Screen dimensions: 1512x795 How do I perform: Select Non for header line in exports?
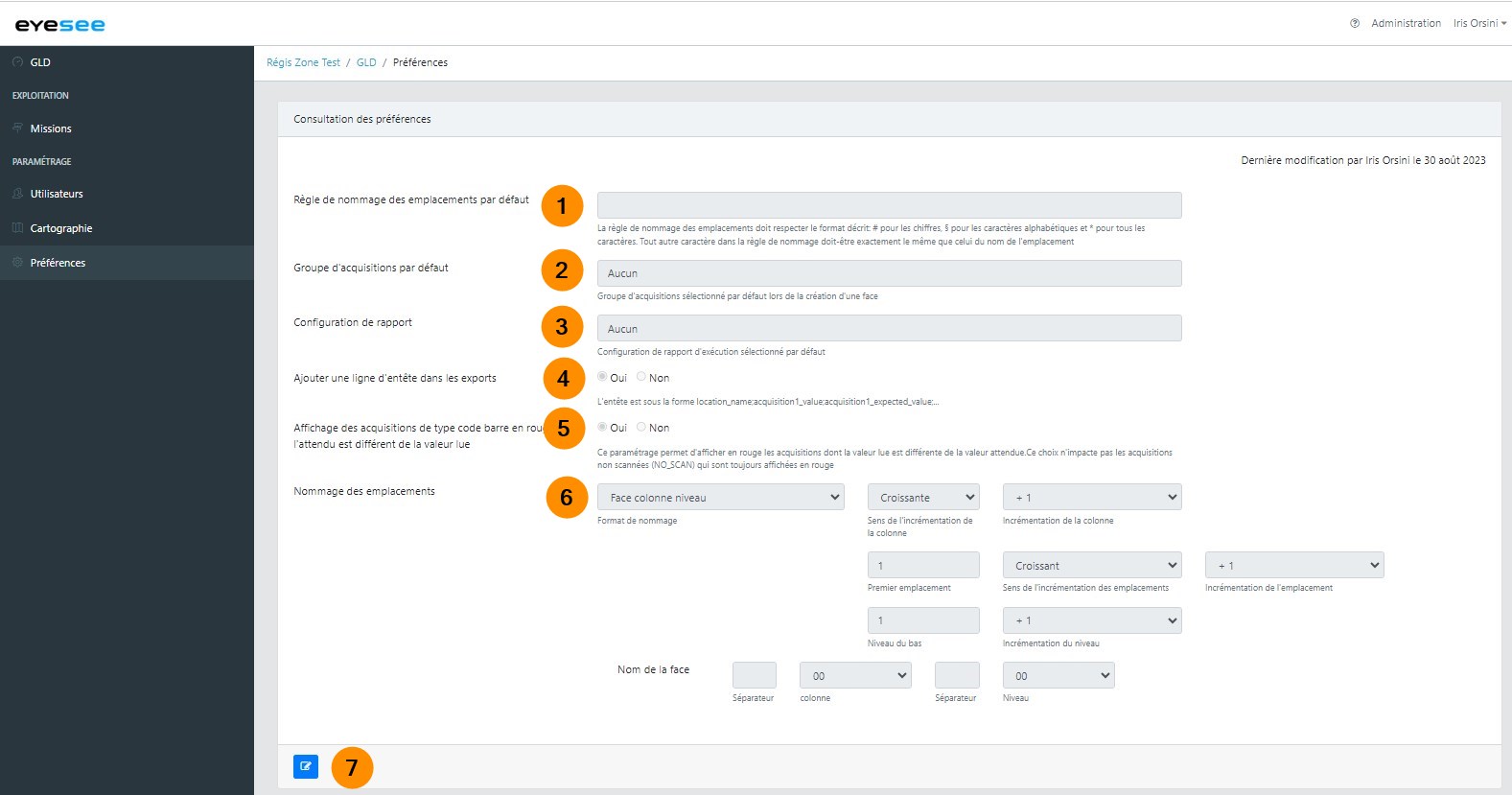pyautogui.click(x=641, y=377)
